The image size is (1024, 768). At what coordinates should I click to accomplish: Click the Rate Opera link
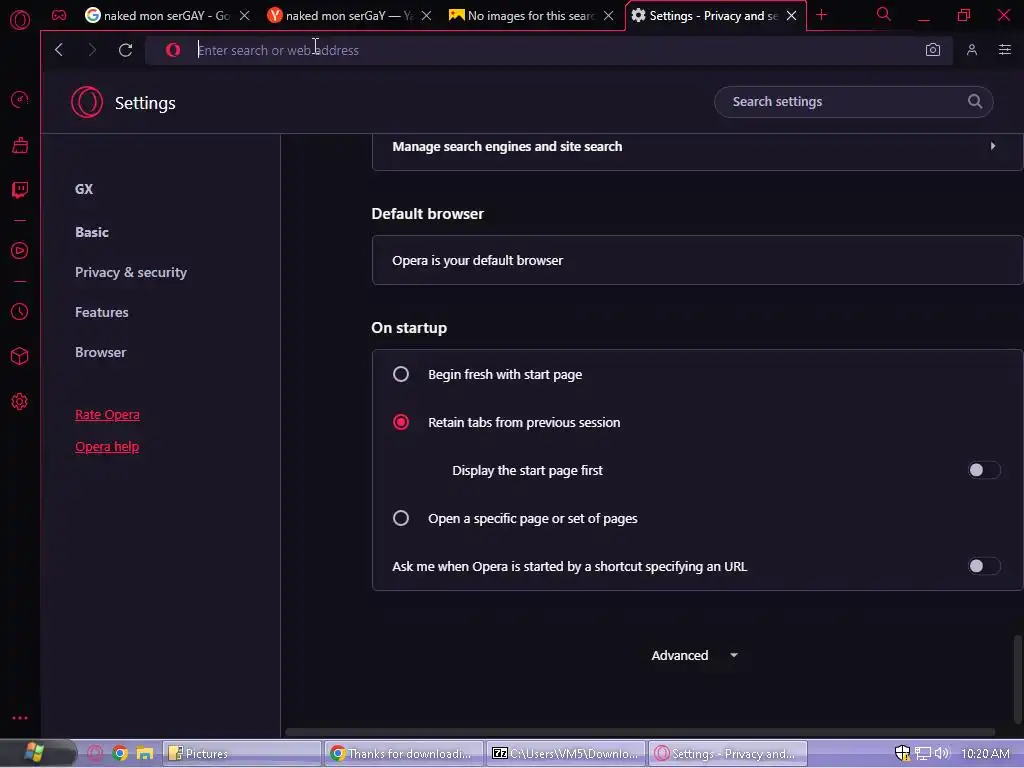107,414
